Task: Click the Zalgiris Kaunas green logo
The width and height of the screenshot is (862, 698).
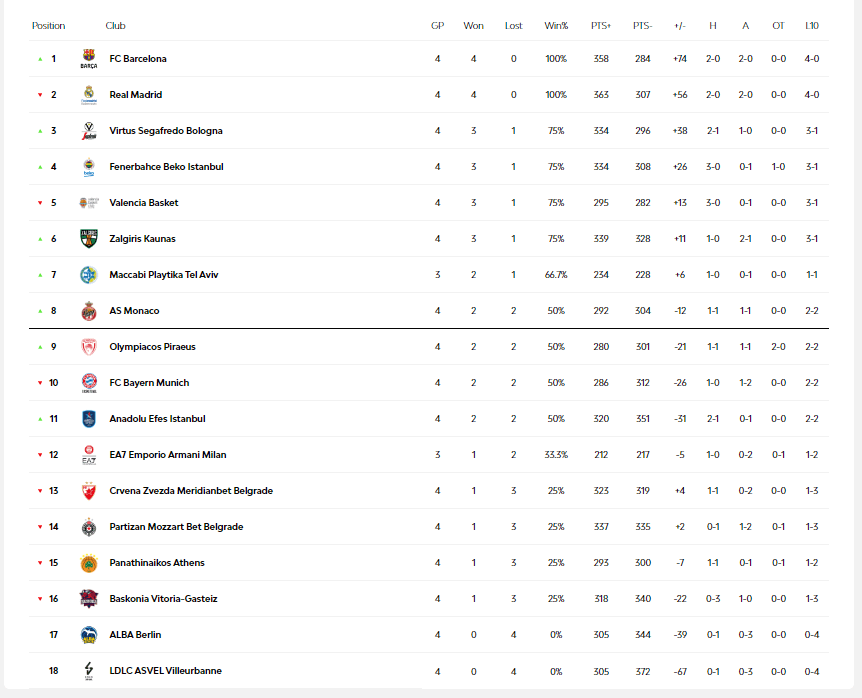Action: tap(89, 239)
